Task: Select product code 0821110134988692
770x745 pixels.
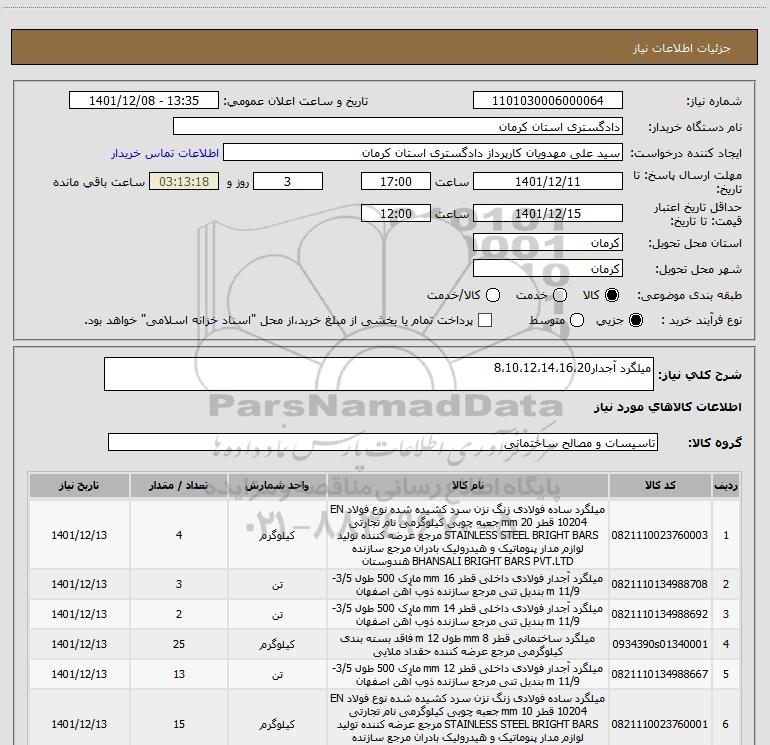Action: click(660, 614)
